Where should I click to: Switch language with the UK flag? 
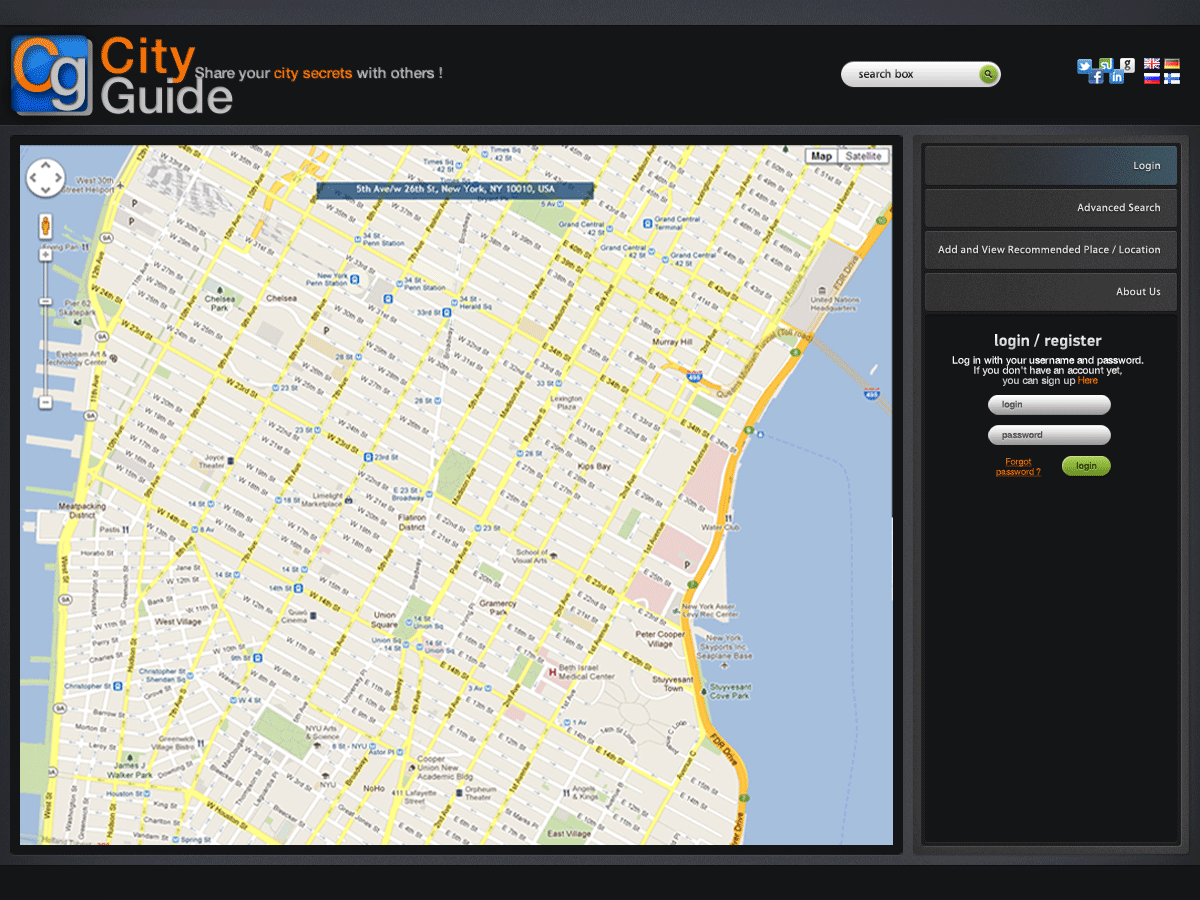coord(1152,64)
